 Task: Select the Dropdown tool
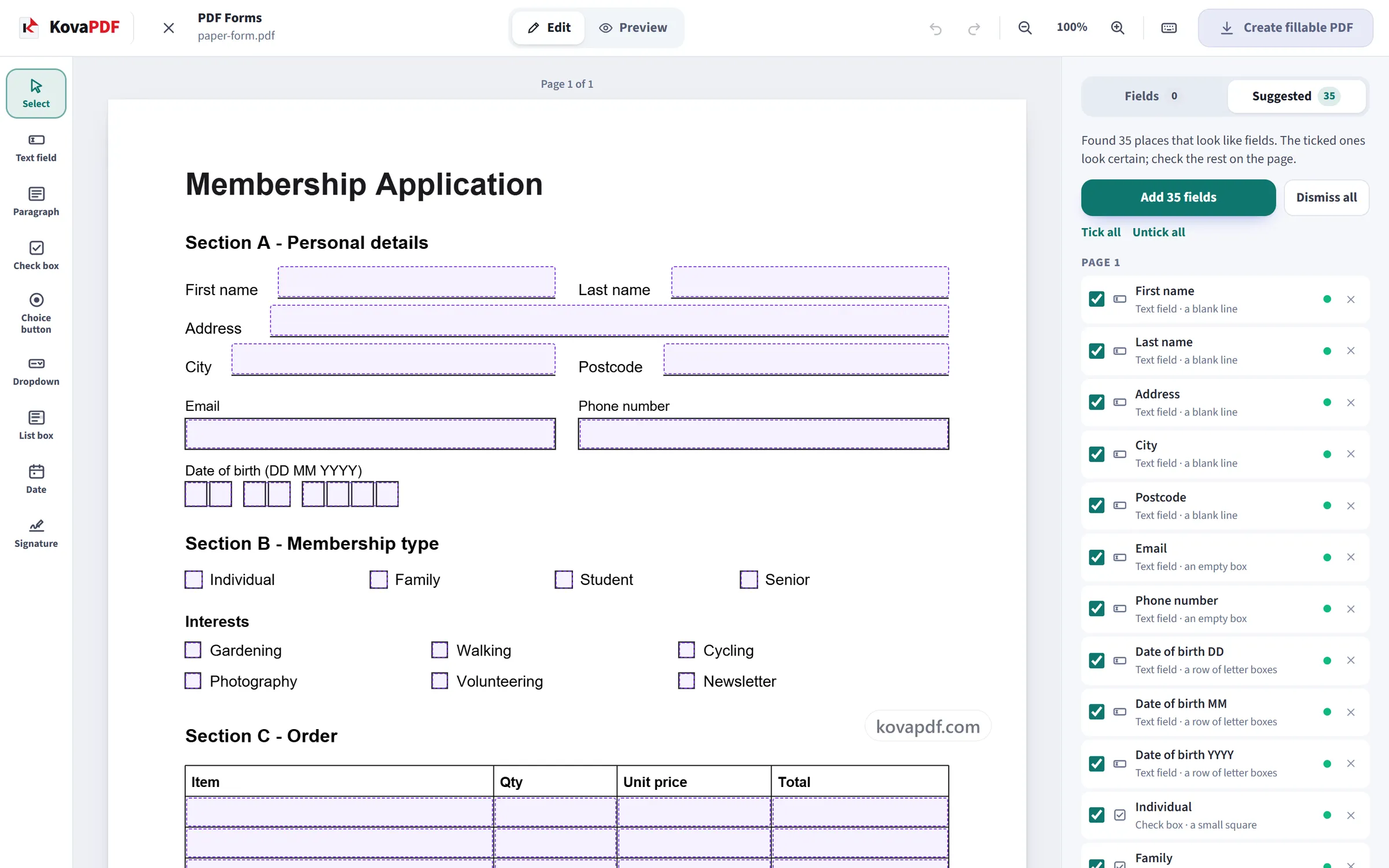click(x=36, y=372)
